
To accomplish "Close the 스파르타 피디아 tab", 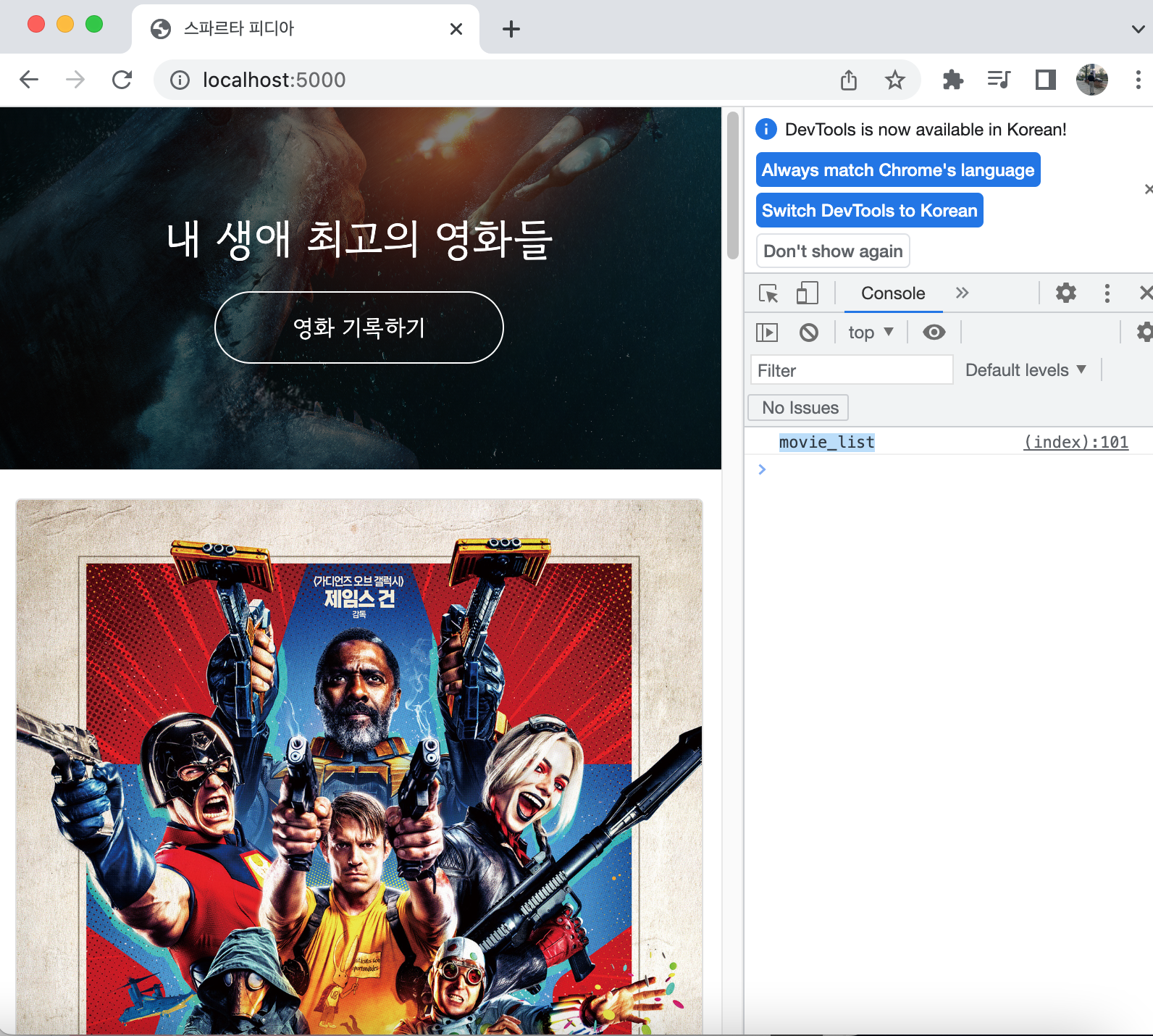I will [x=456, y=29].
